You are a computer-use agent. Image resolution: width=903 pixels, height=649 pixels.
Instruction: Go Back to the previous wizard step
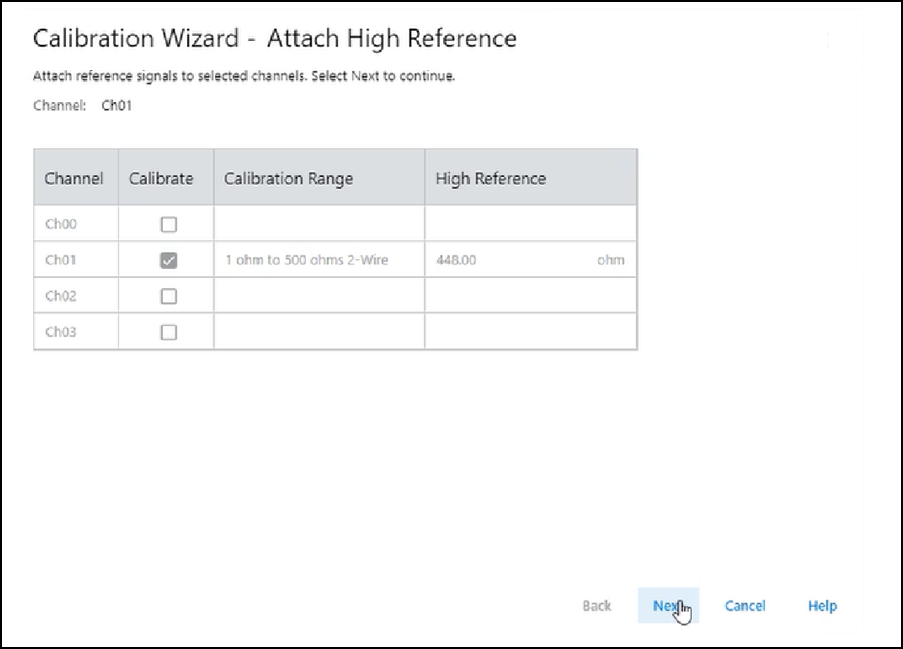click(597, 605)
